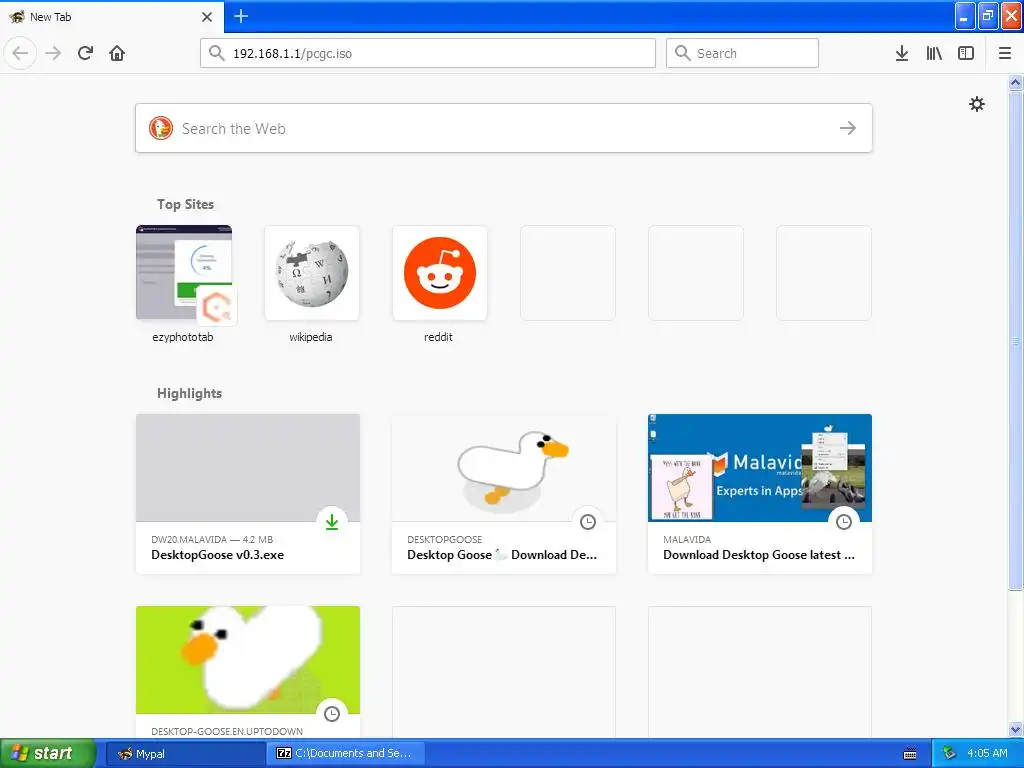Click the clock icon on the DESKTOPGOOSE card

(588, 522)
